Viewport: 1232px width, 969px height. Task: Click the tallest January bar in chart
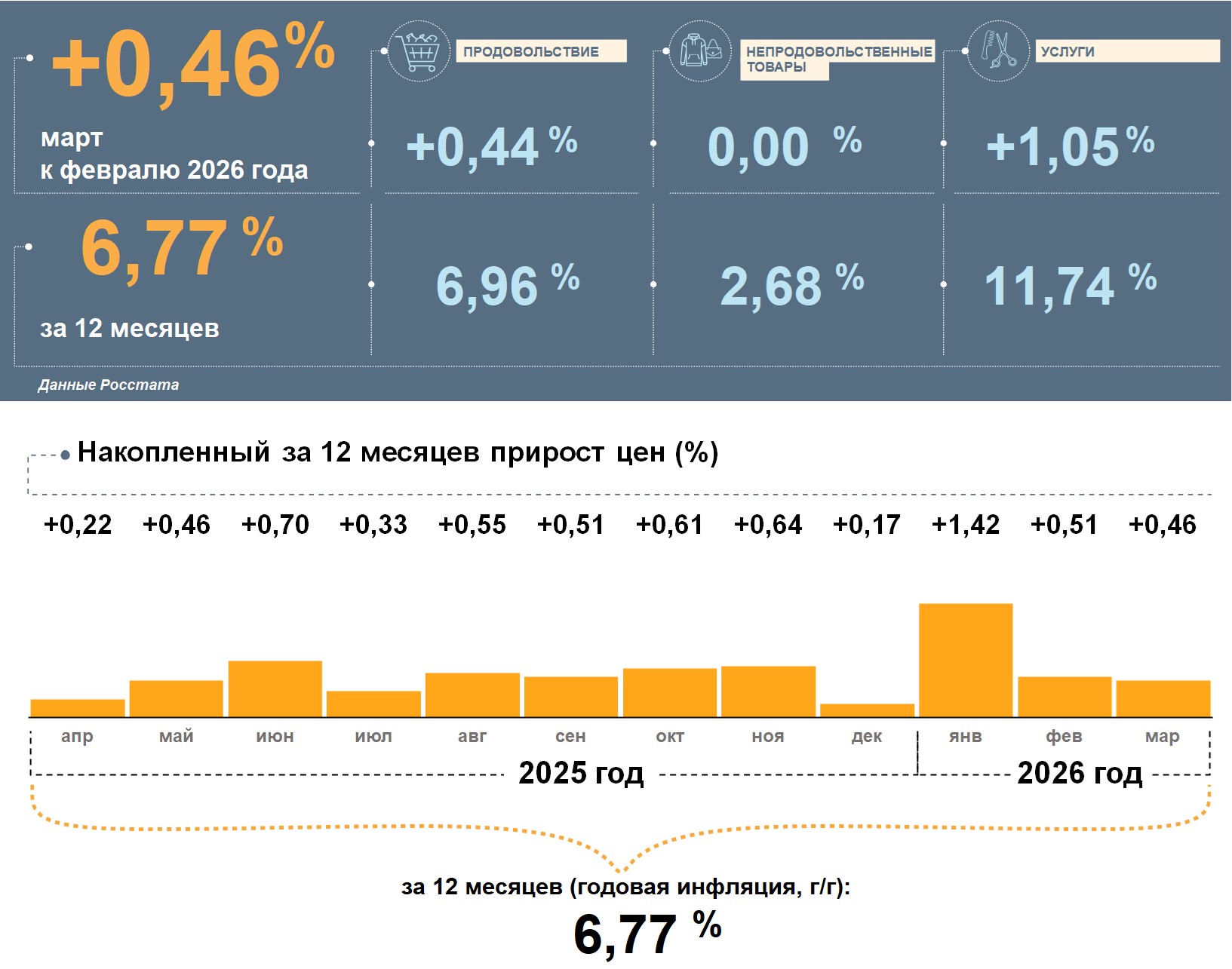pos(965,660)
